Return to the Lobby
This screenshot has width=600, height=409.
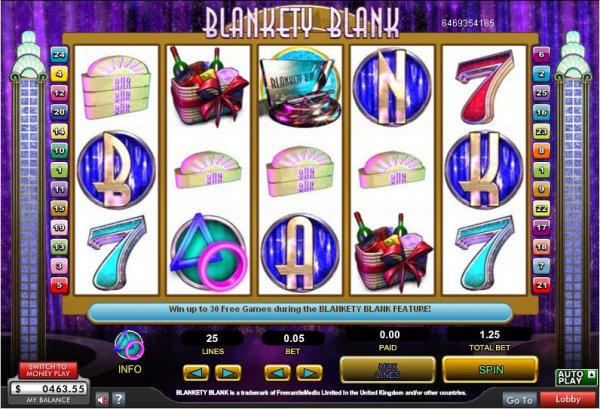568,399
